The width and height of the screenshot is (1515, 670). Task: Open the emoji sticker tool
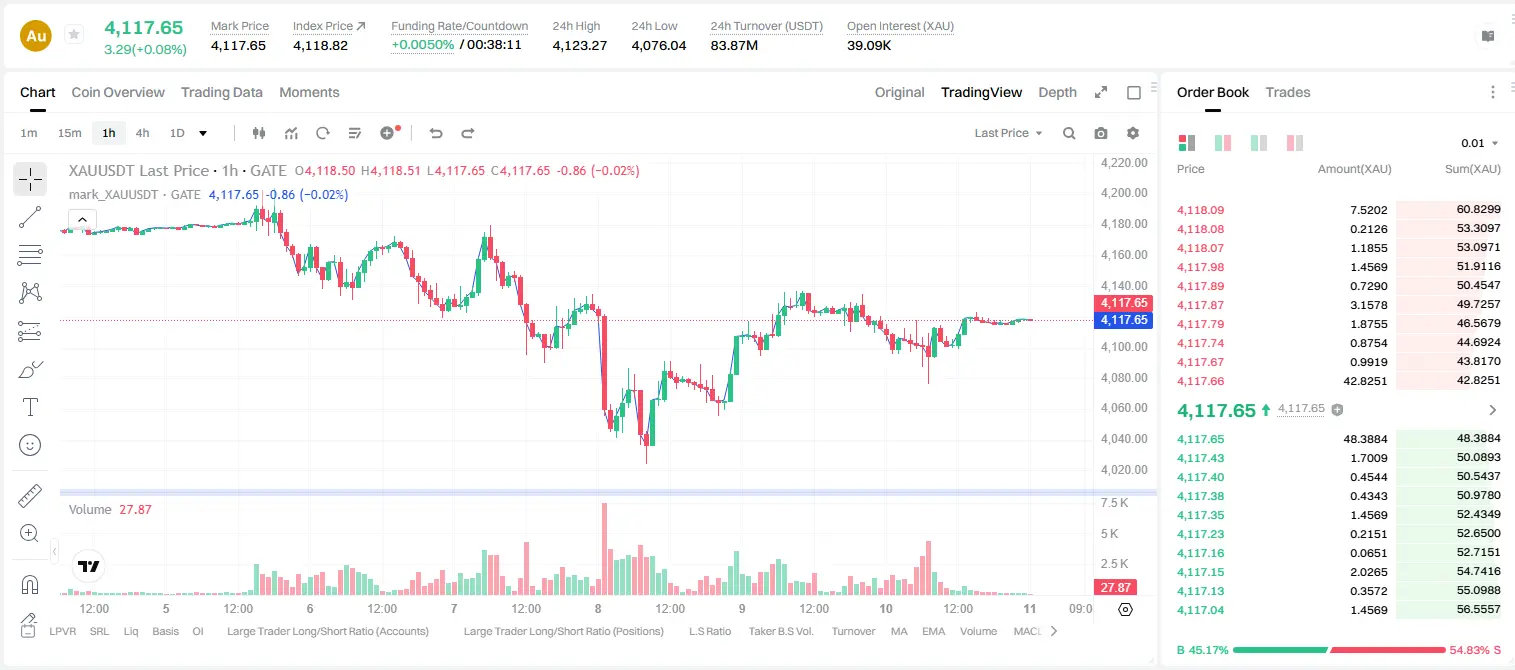(30, 445)
